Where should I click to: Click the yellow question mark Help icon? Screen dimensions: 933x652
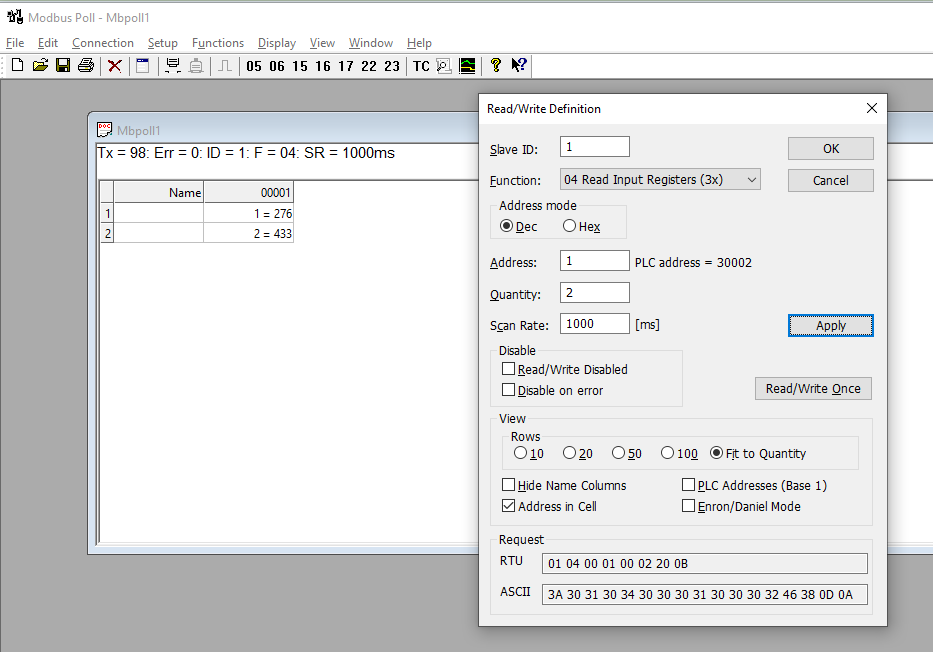point(496,65)
